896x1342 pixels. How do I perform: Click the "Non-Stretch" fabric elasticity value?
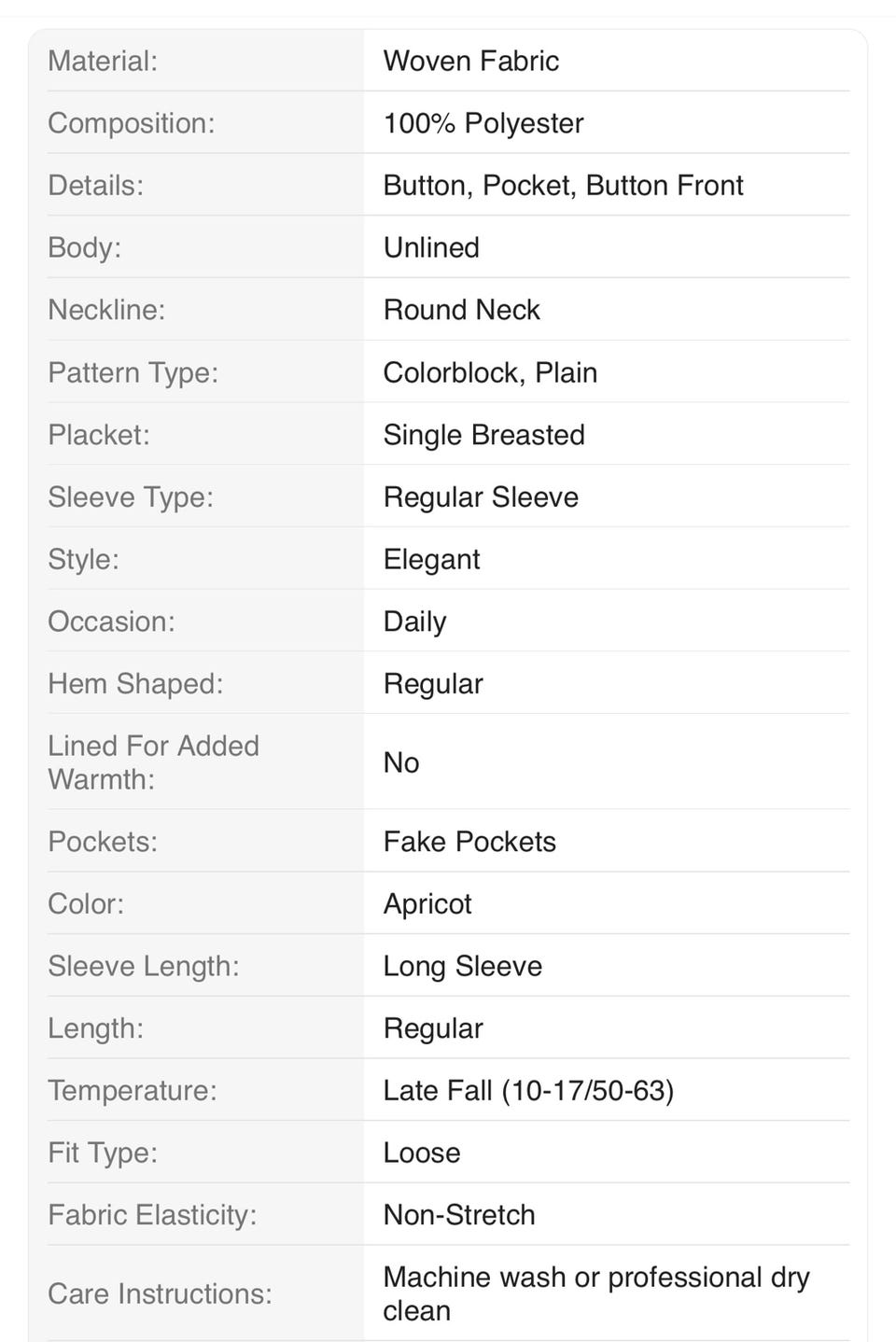pos(459,1215)
